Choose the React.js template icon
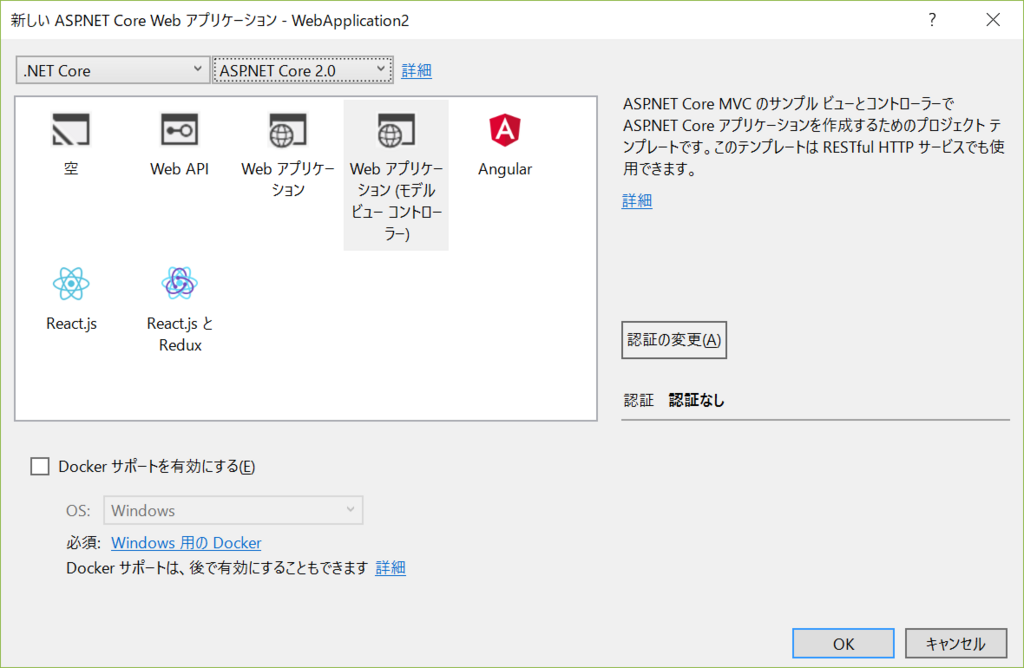Screen dimensions: 1024x668 71,283
